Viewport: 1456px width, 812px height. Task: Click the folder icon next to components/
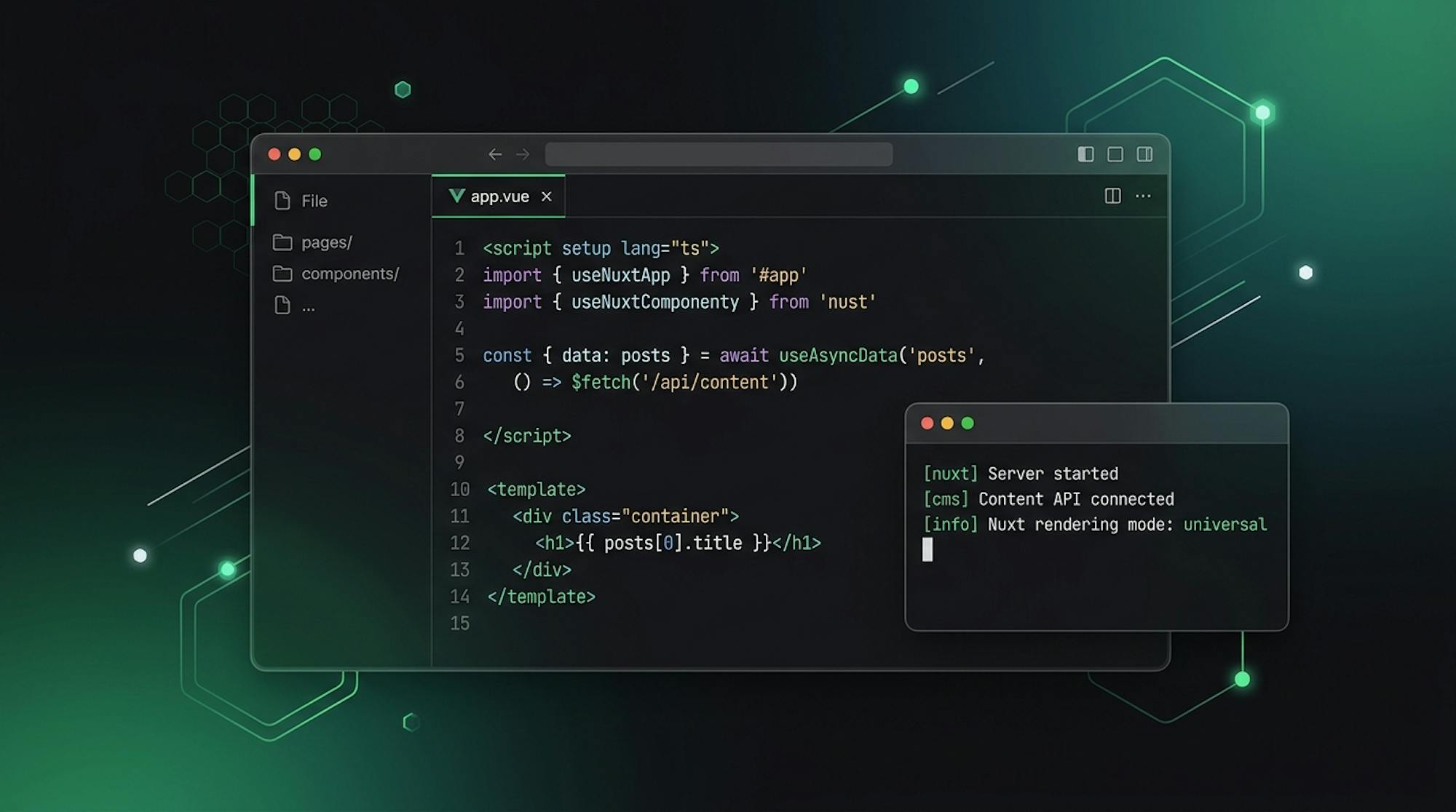point(283,274)
